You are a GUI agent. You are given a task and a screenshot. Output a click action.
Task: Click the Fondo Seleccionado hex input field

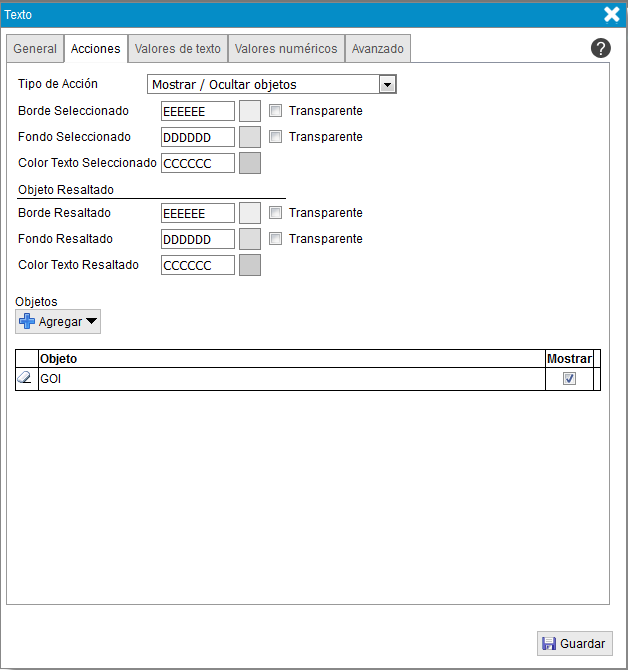tap(198, 137)
